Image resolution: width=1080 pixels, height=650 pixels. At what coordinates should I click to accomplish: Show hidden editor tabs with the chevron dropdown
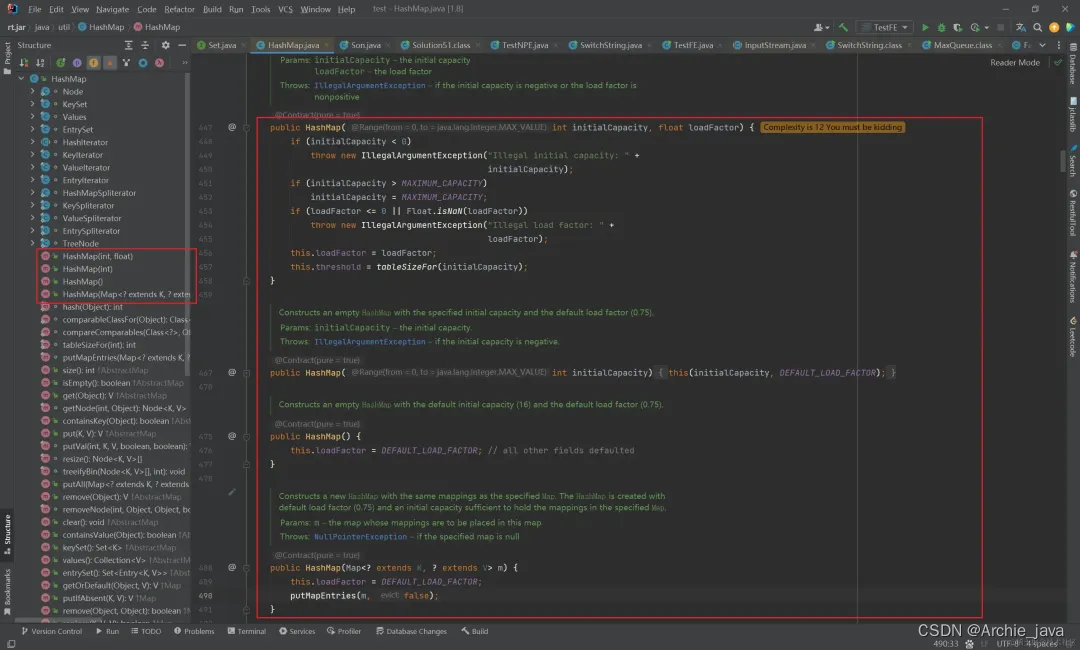click(1042, 45)
